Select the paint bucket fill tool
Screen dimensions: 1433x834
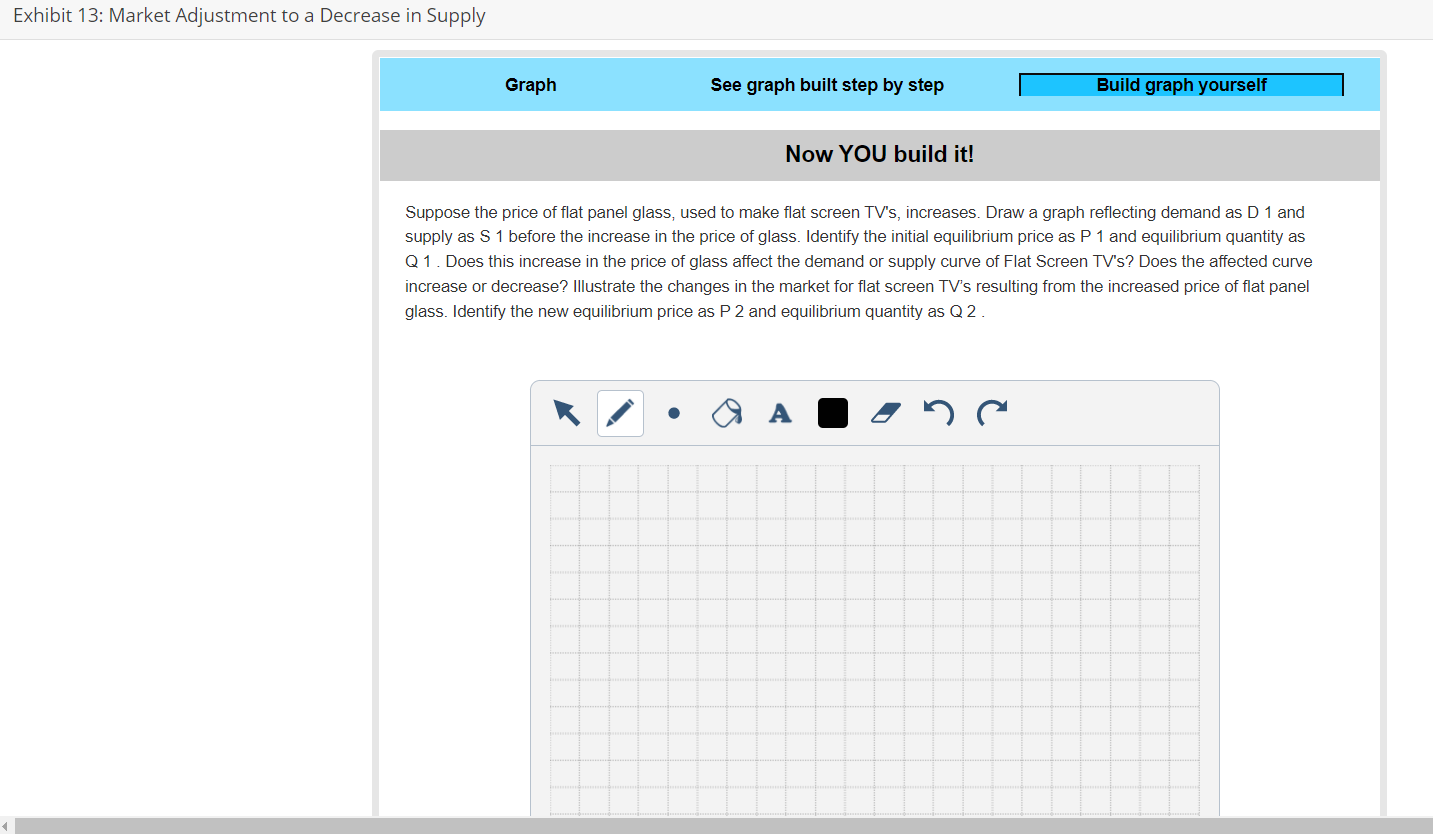click(x=726, y=413)
